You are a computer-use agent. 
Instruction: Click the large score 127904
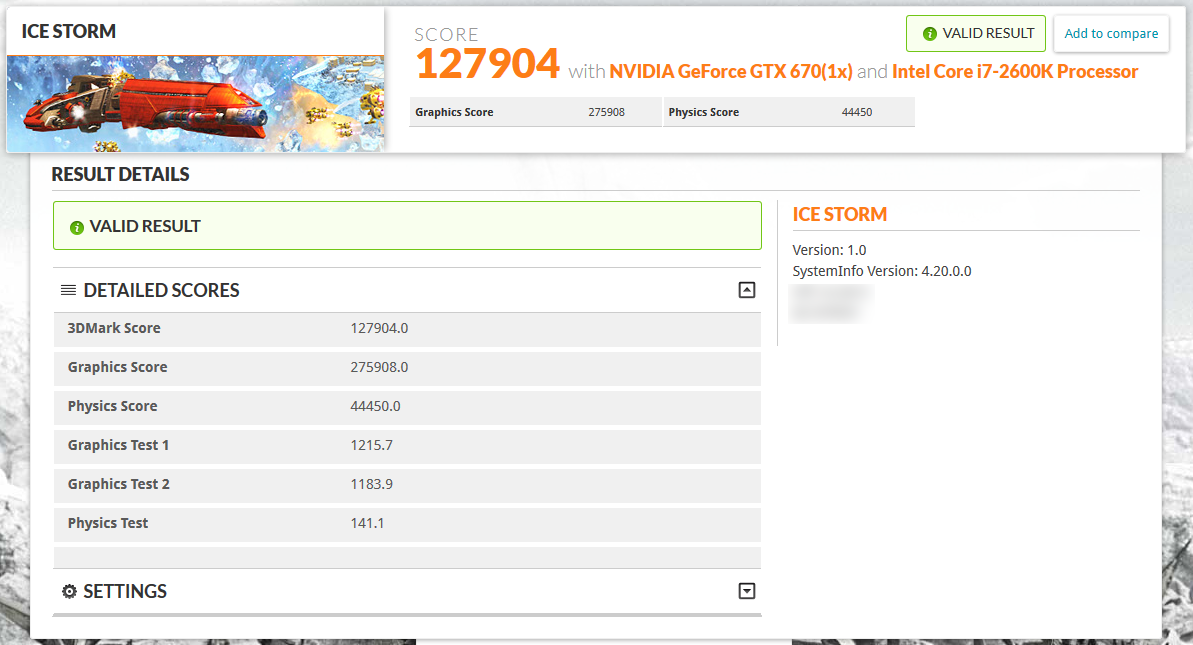[487, 63]
